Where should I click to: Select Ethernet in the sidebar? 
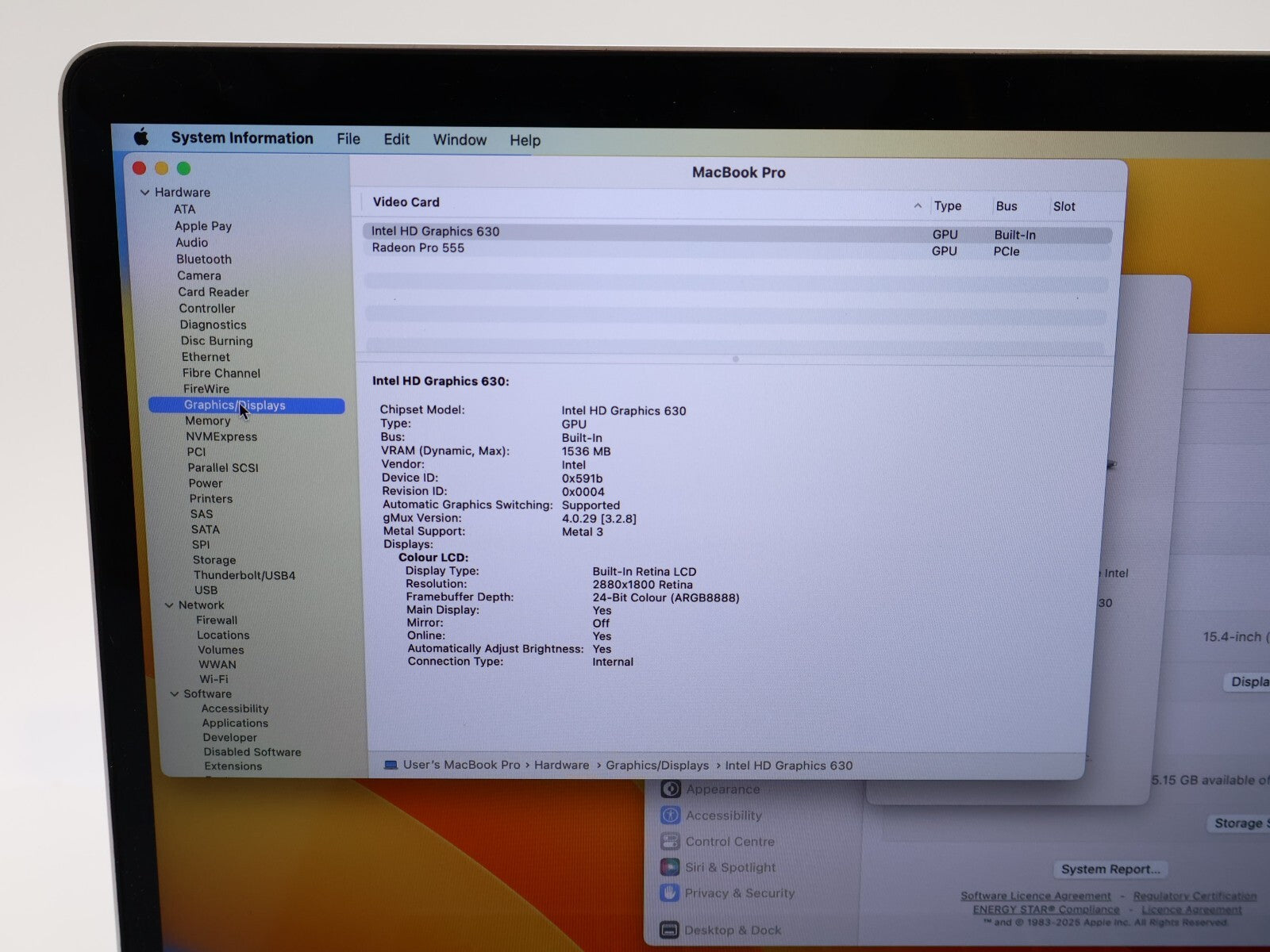coord(206,357)
